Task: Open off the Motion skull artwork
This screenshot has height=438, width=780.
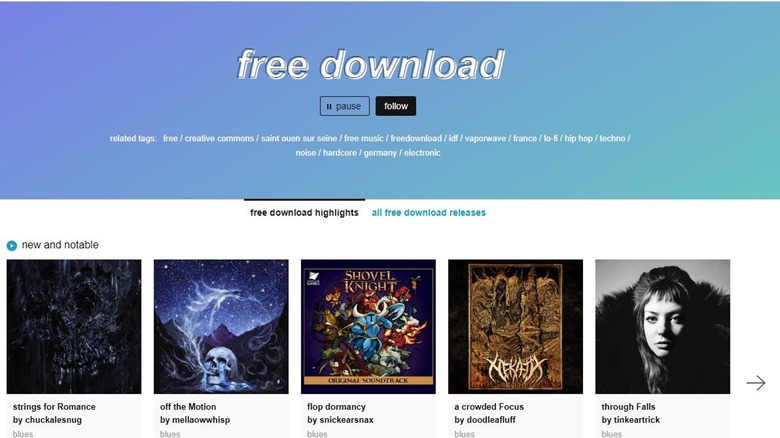Action: (x=221, y=327)
